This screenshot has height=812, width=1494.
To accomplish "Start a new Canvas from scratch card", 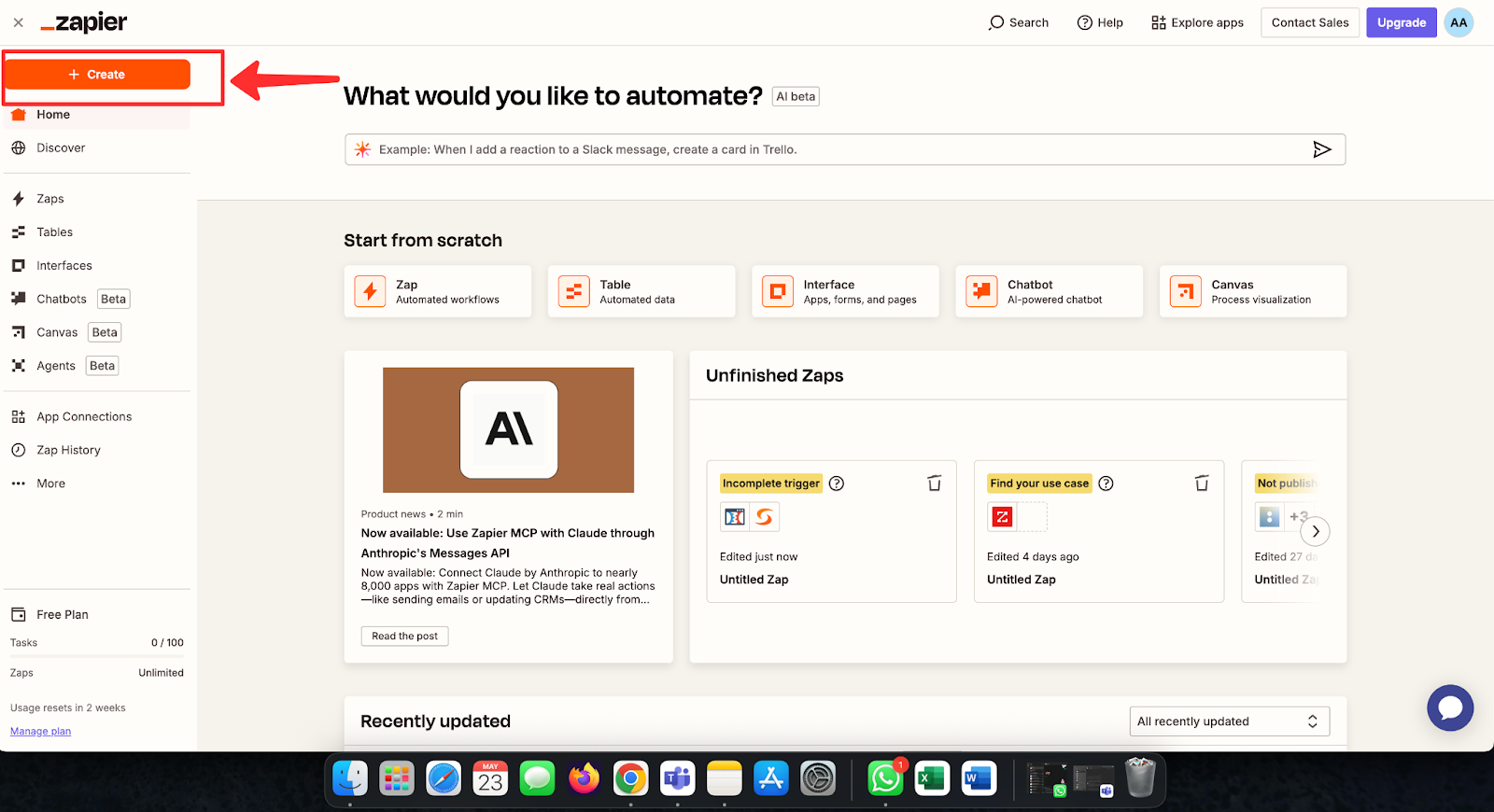I will point(1253,291).
